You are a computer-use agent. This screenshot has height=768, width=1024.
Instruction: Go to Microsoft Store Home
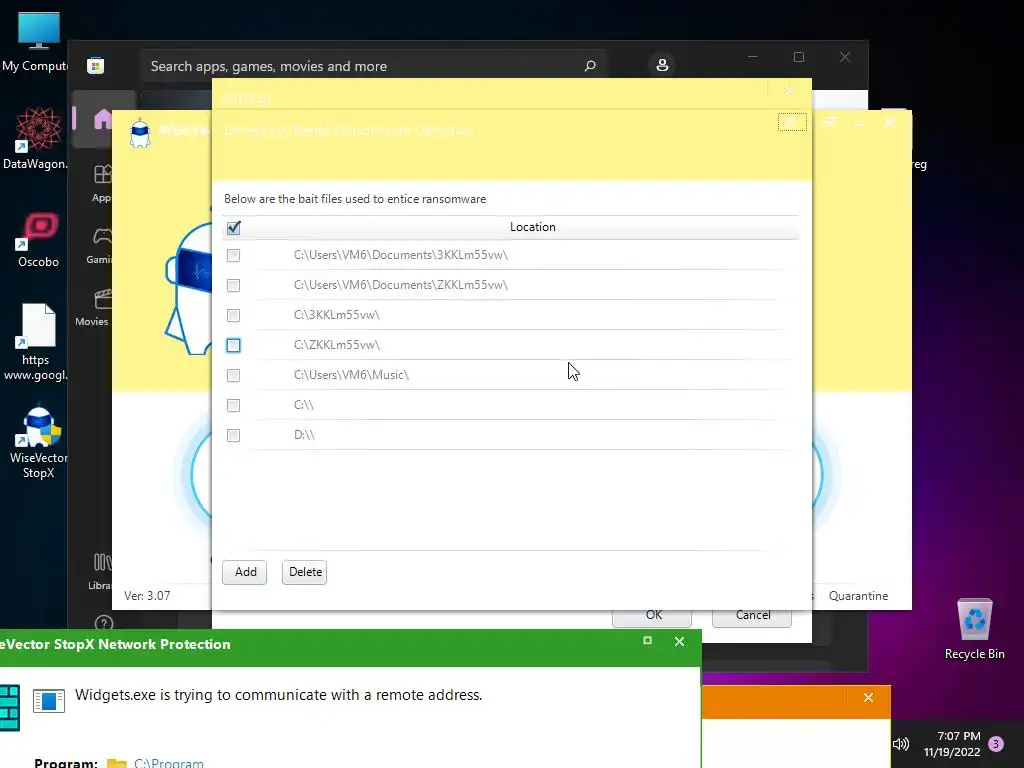[103, 120]
